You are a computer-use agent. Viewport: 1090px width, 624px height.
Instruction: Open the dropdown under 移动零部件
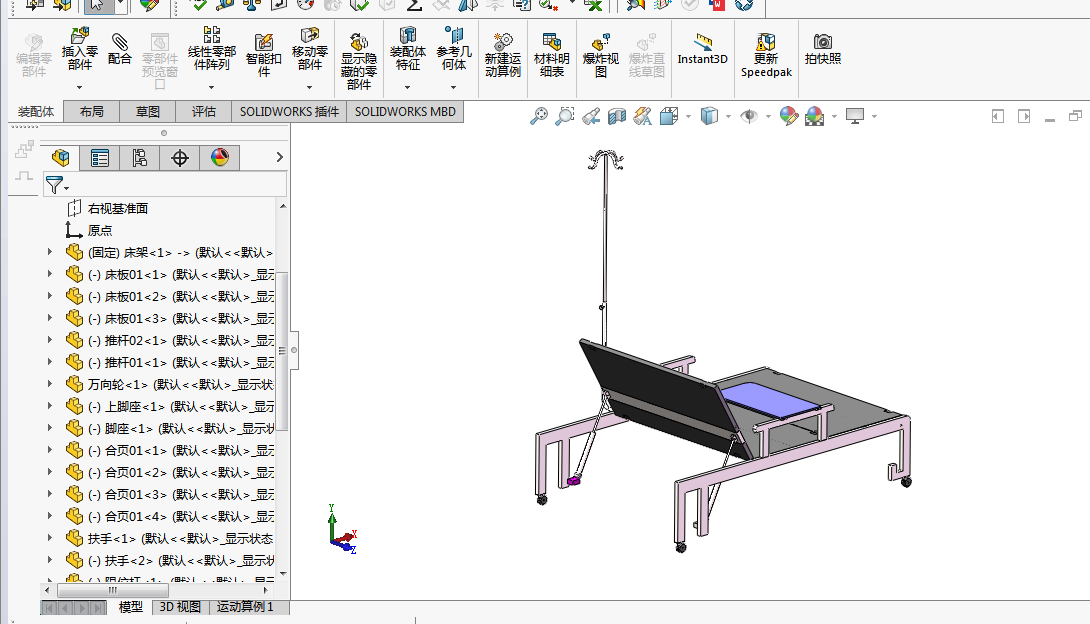(309, 88)
